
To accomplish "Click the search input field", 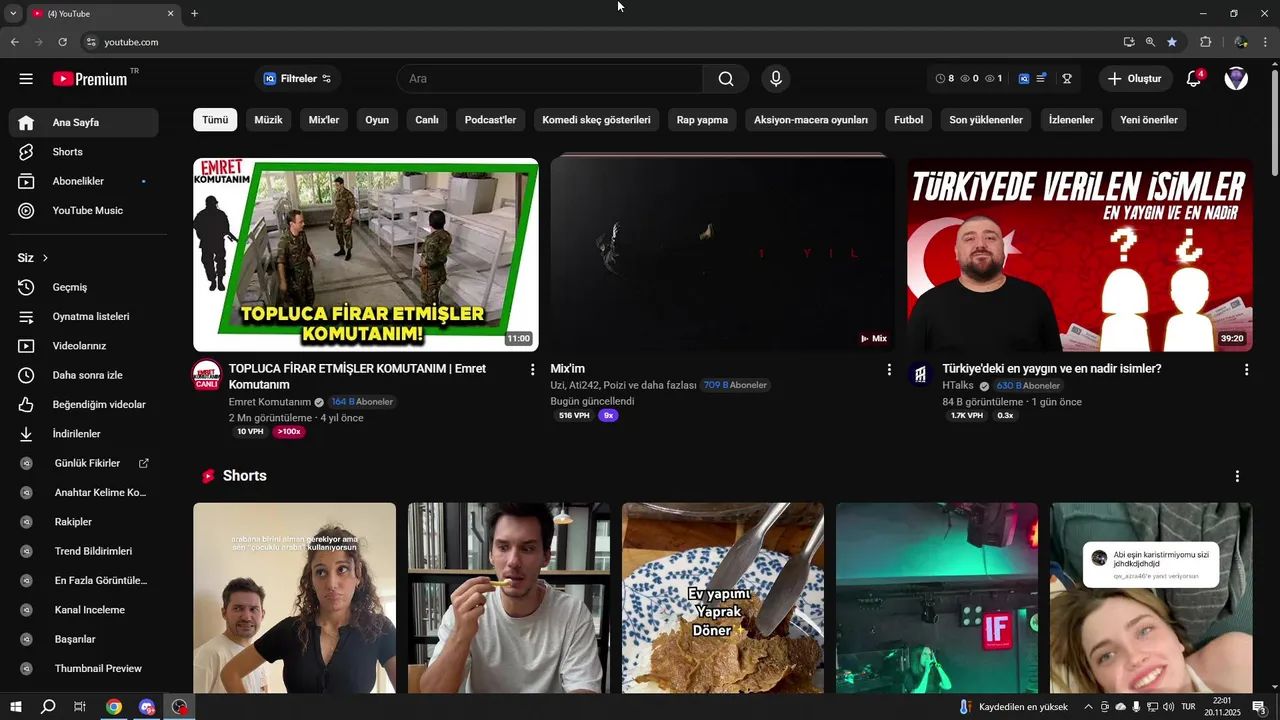I will tap(550, 79).
